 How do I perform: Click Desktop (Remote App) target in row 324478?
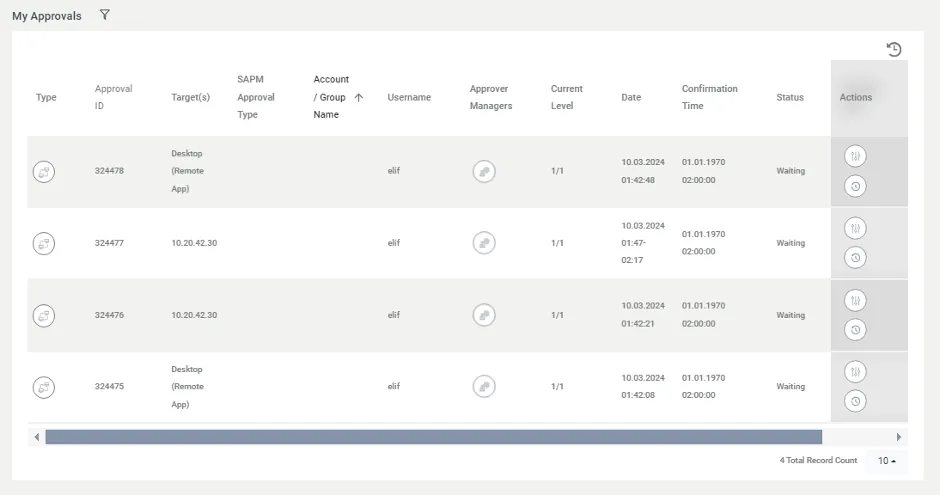coord(188,171)
